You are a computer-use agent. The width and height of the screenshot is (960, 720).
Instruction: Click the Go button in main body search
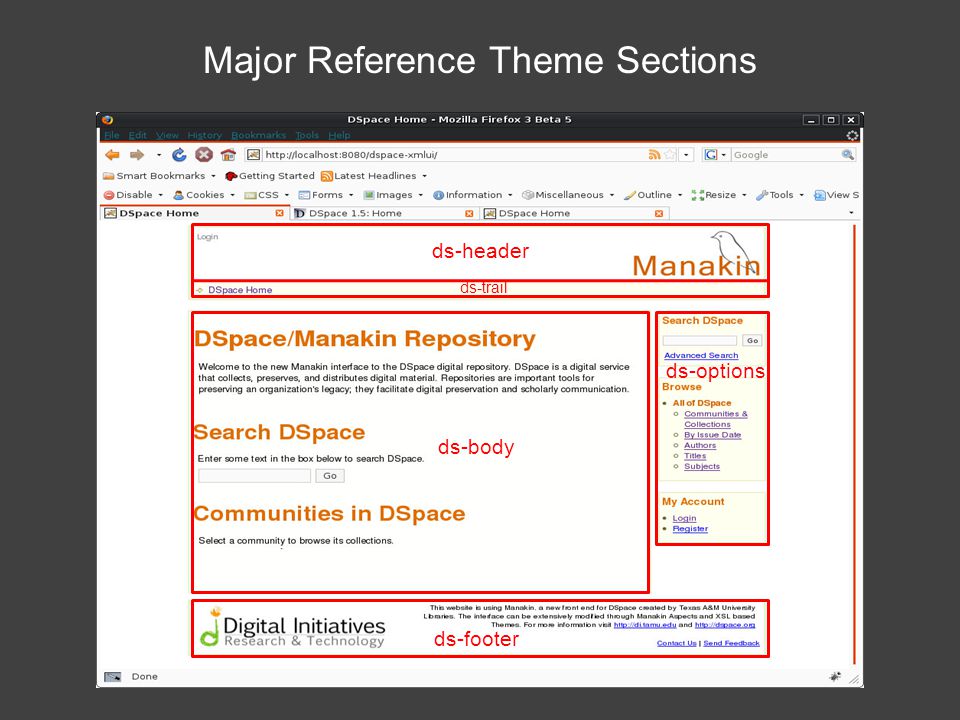point(330,476)
